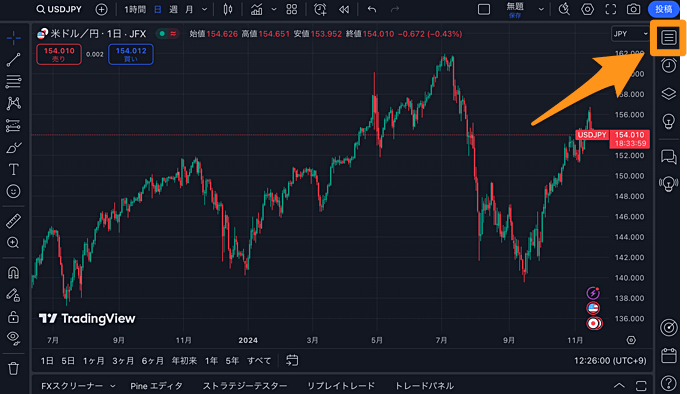Screen dimensions: 687x394
Task: Toggle hide all drawings eye icon
Action: pos(14,338)
